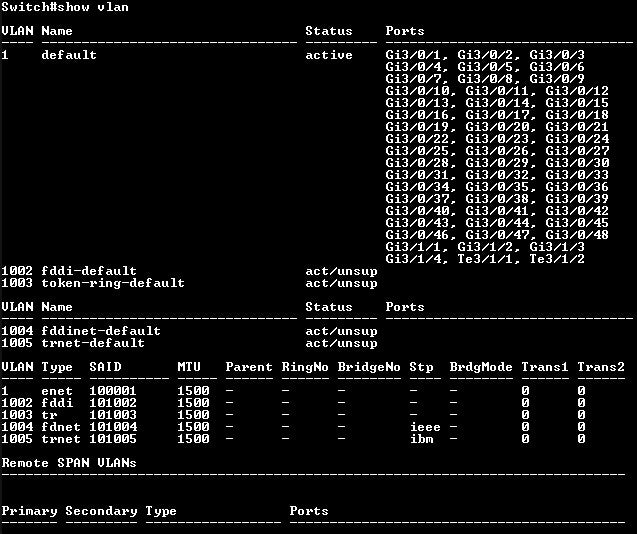Select SAID value 100001
The image size is (637, 534).
113,391
